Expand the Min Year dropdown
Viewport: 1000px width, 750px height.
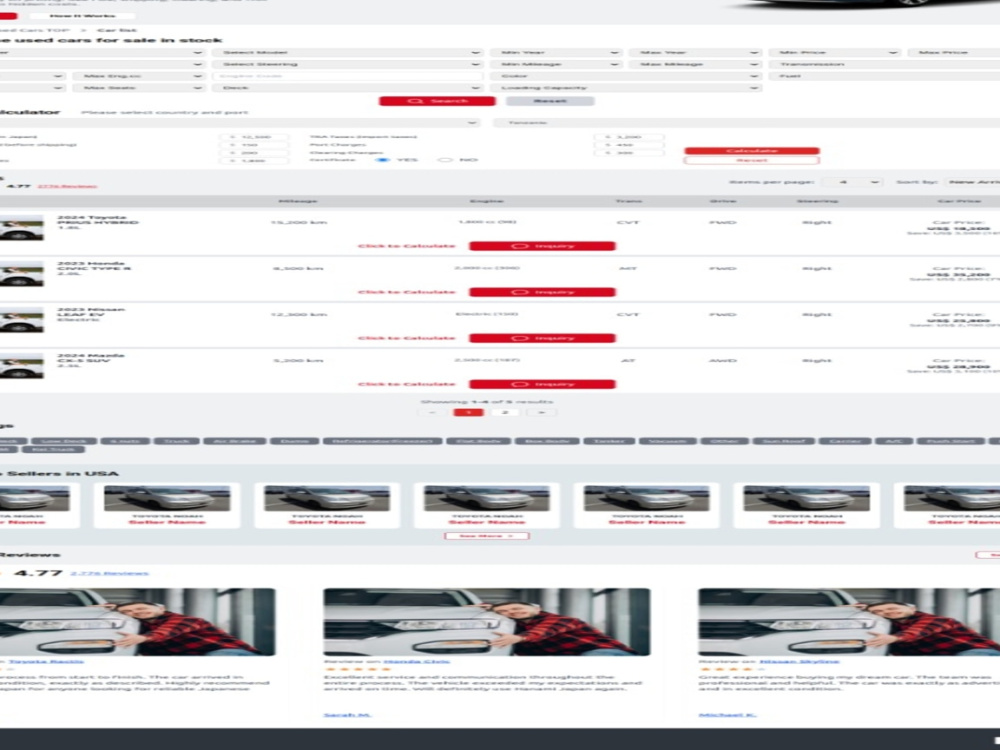coord(556,52)
